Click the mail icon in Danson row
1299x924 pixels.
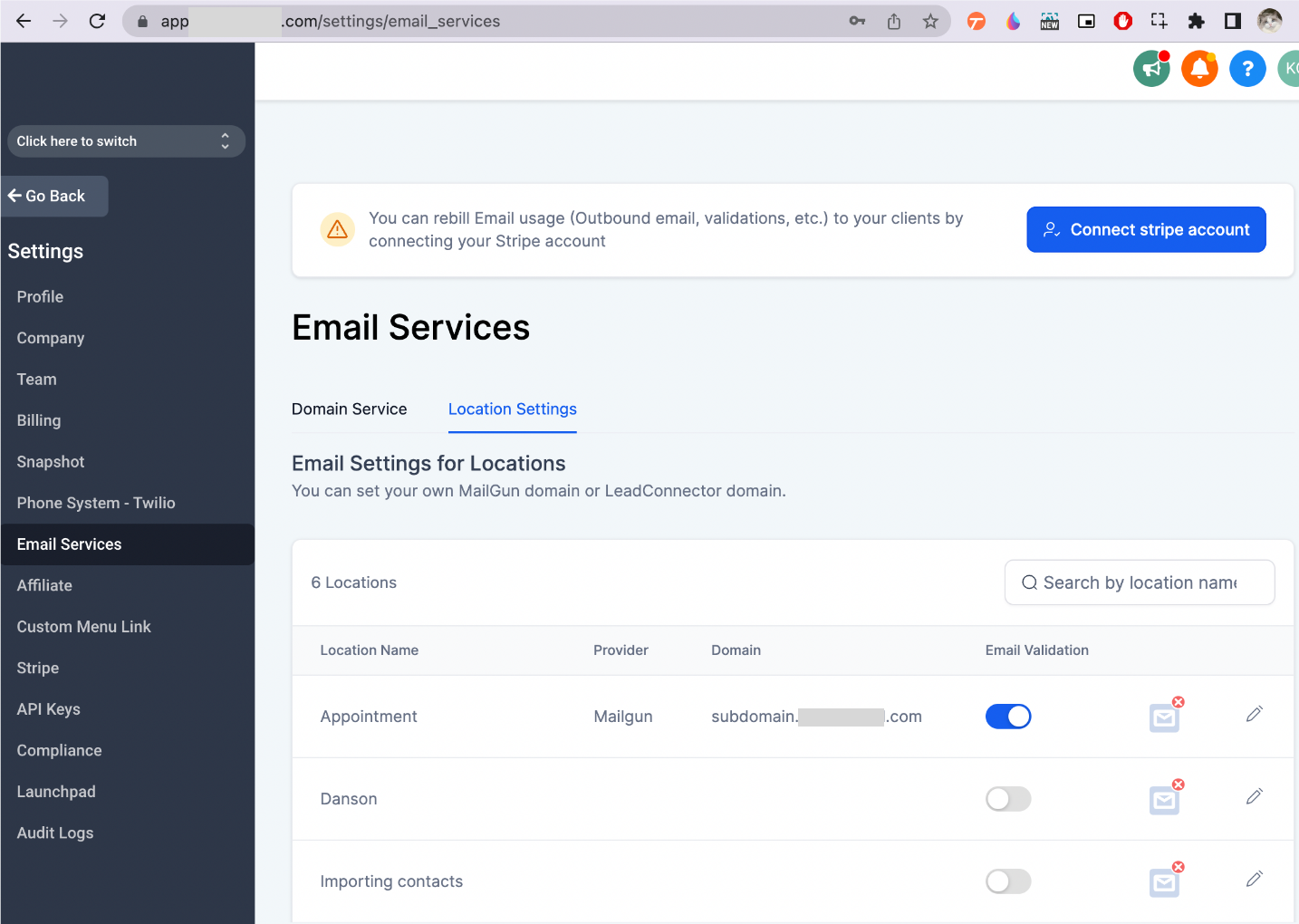(x=1166, y=798)
